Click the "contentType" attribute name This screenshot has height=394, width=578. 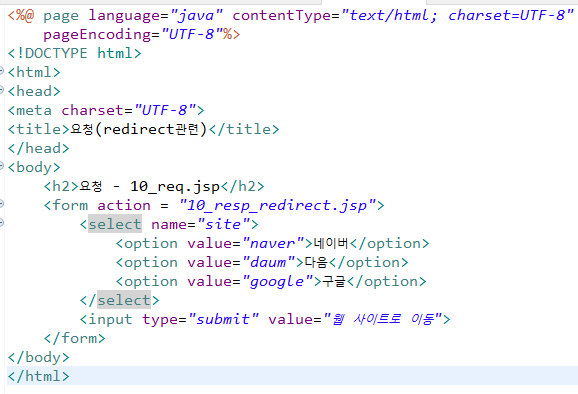(x=281, y=15)
